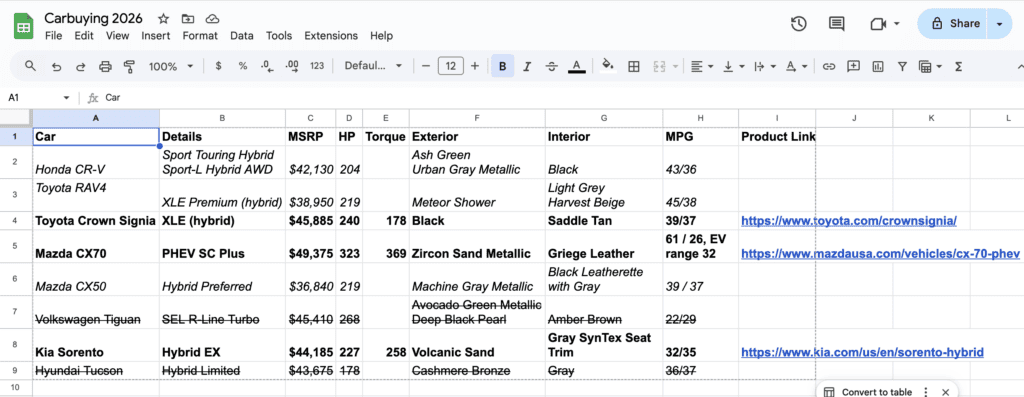Open the zoom 100% dropdown
Screen dimensions: 1024x397
tap(170, 66)
